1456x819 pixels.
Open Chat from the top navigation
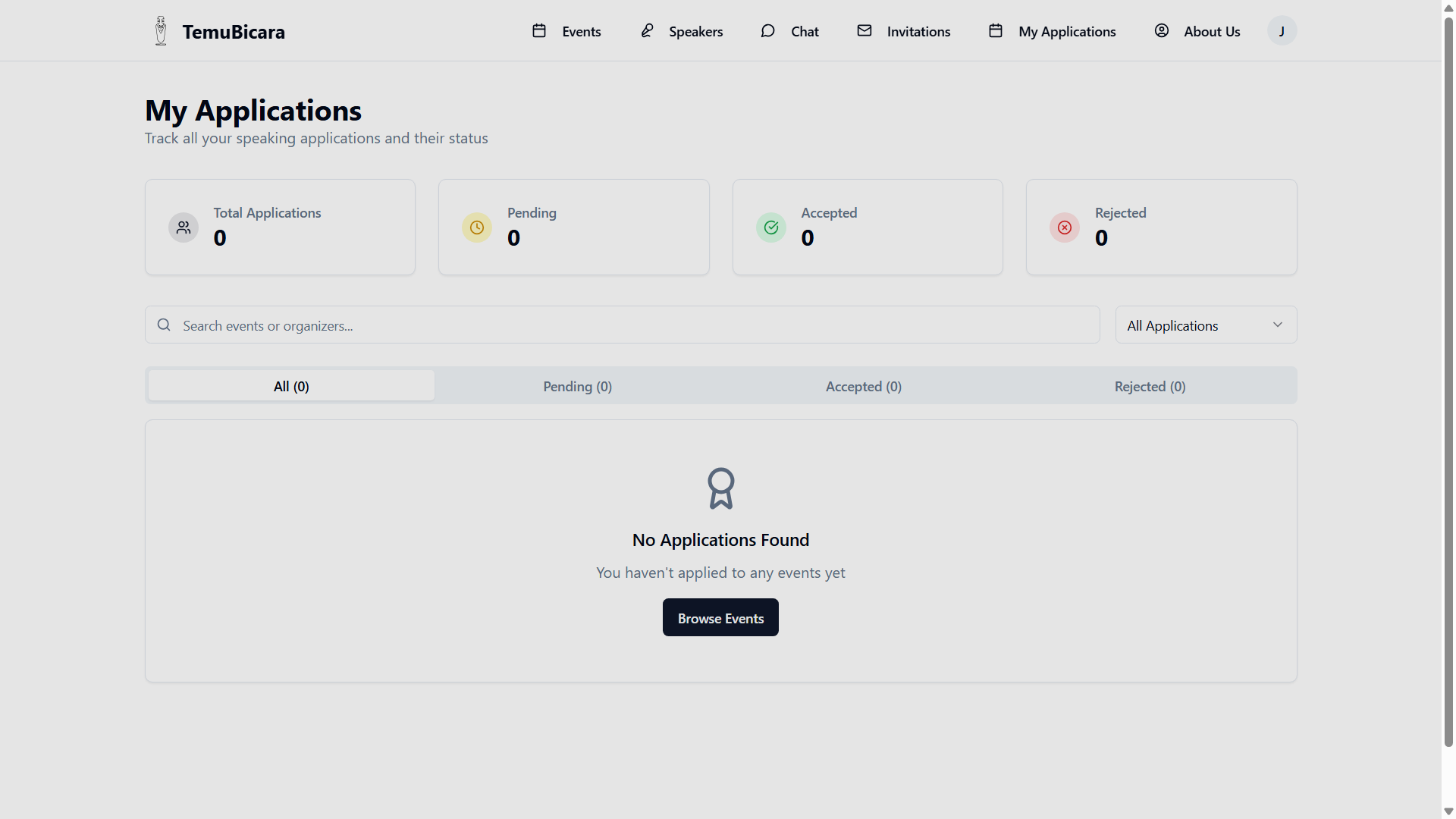click(790, 31)
